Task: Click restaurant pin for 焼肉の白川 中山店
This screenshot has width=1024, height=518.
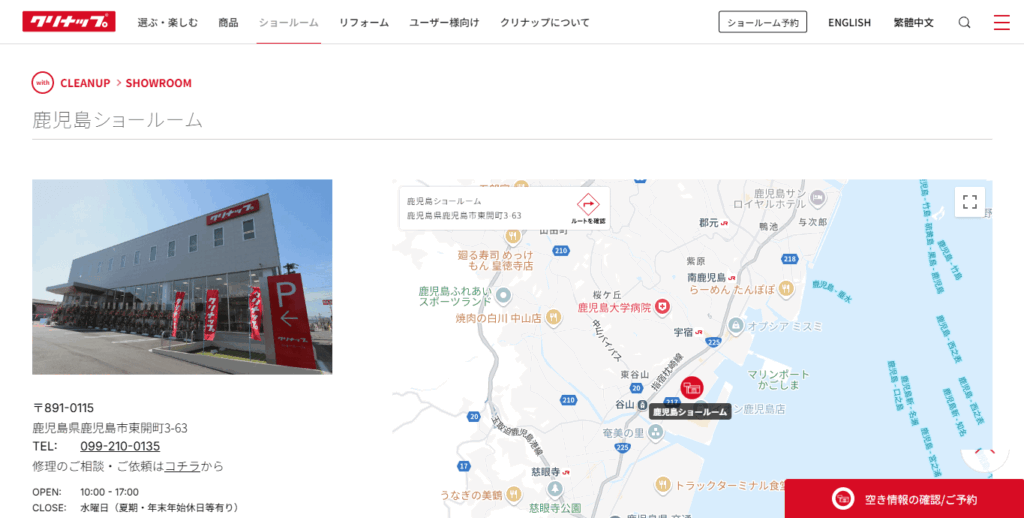Action: click(554, 317)
